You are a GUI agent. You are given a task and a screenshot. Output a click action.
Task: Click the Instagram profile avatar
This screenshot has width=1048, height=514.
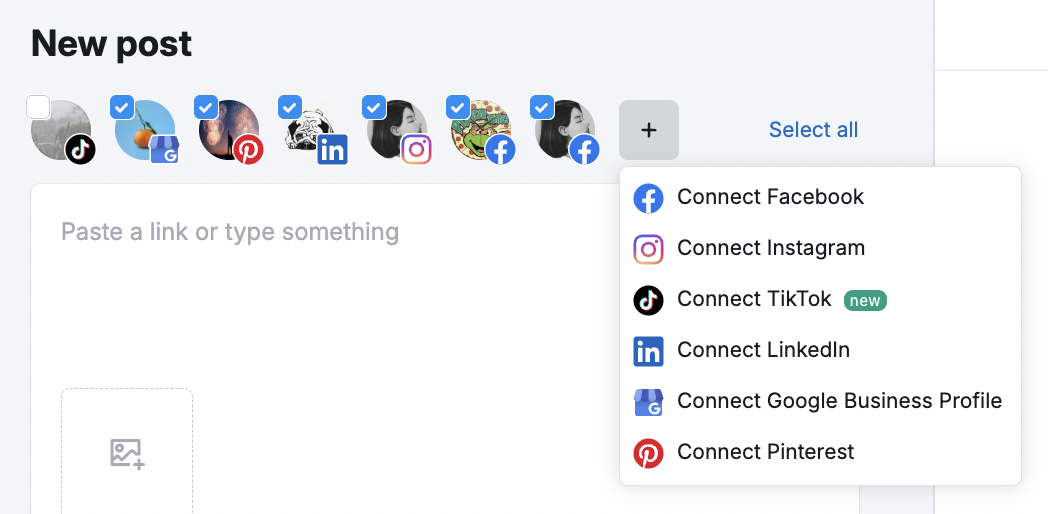point(394,130)
